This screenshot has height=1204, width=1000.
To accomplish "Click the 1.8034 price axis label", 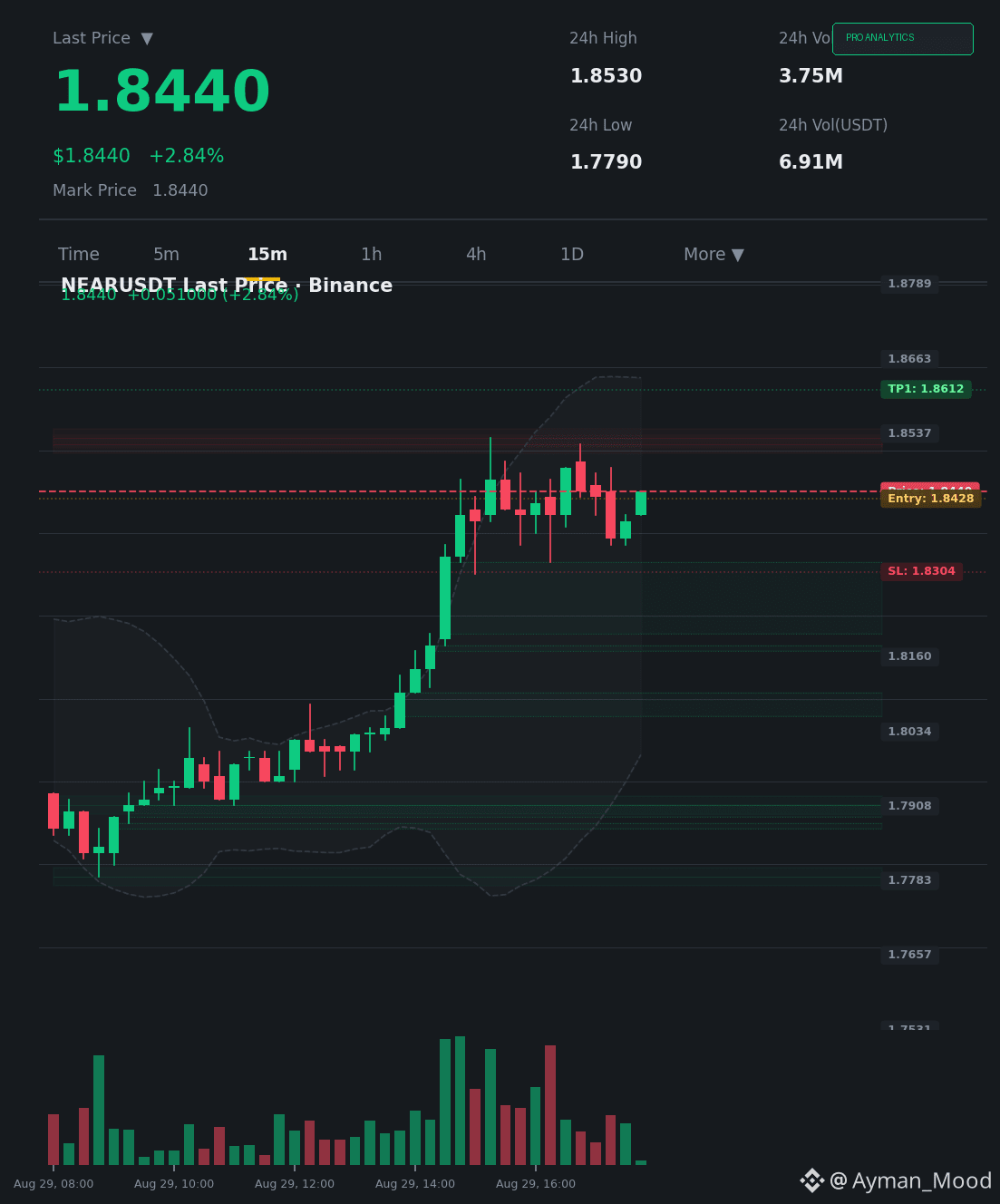I will click(909, 732).
